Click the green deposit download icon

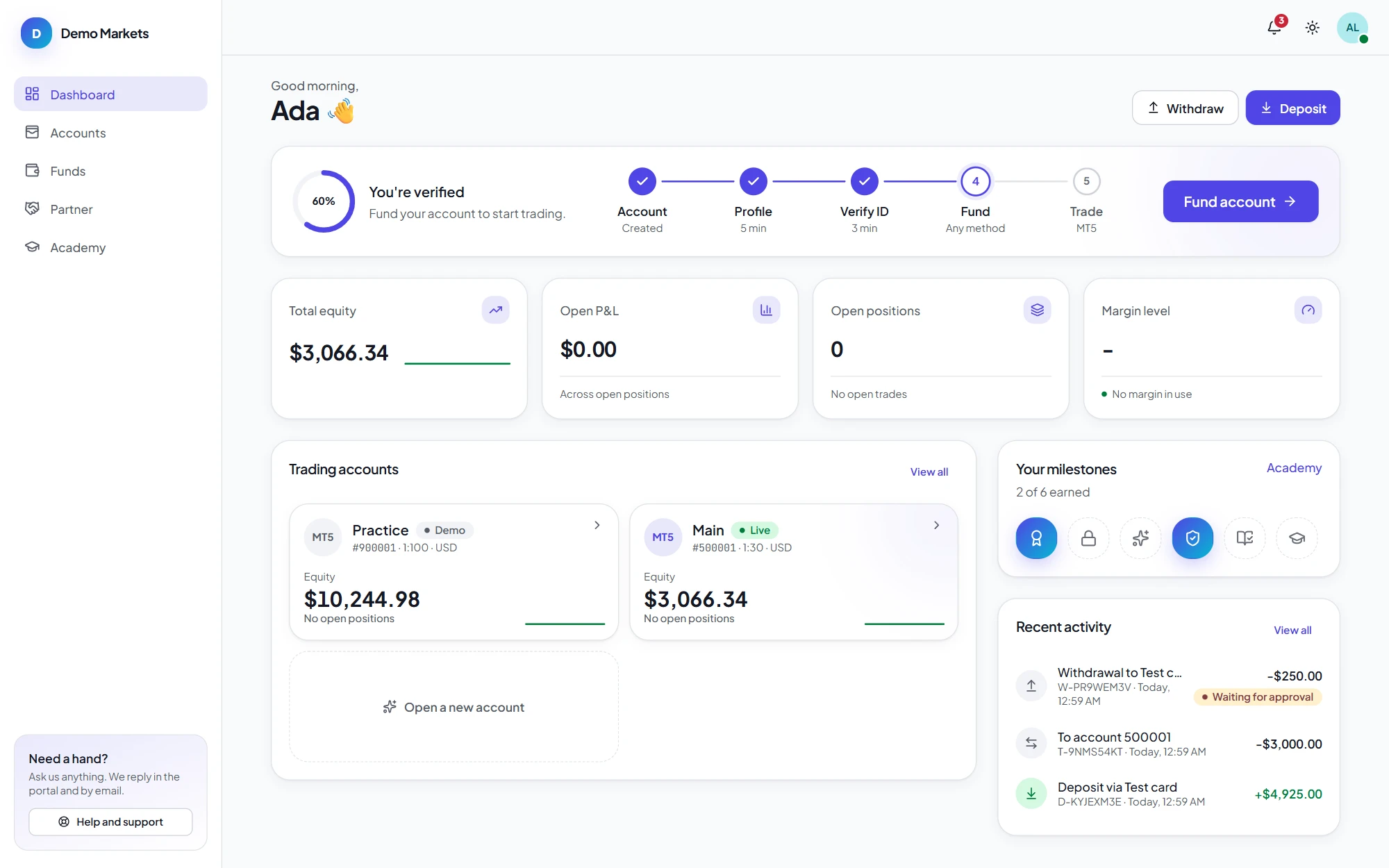pyautogui.click(x=1031, y=793)
